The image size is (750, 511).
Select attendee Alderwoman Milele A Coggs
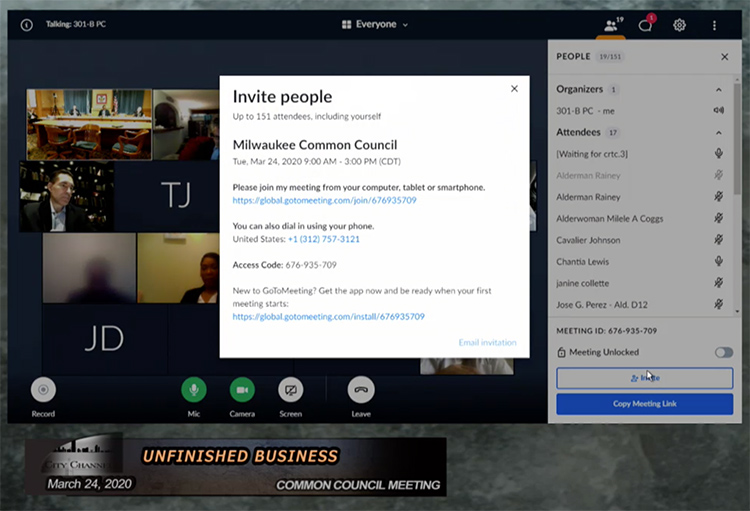[609, 219]
